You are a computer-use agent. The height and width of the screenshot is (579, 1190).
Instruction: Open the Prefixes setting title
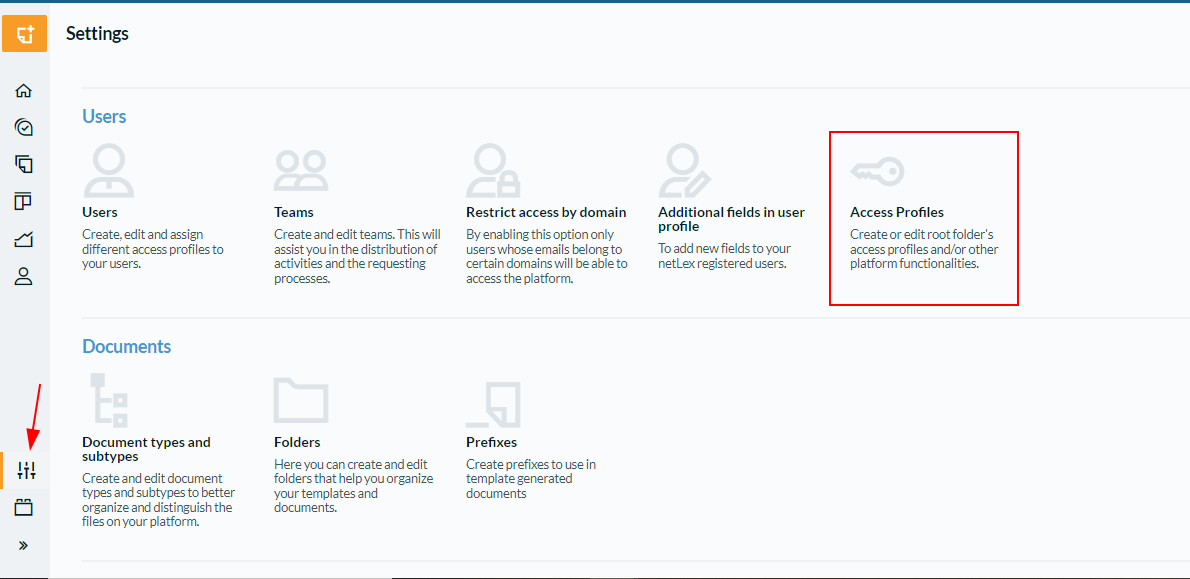(x=491, y=442)
